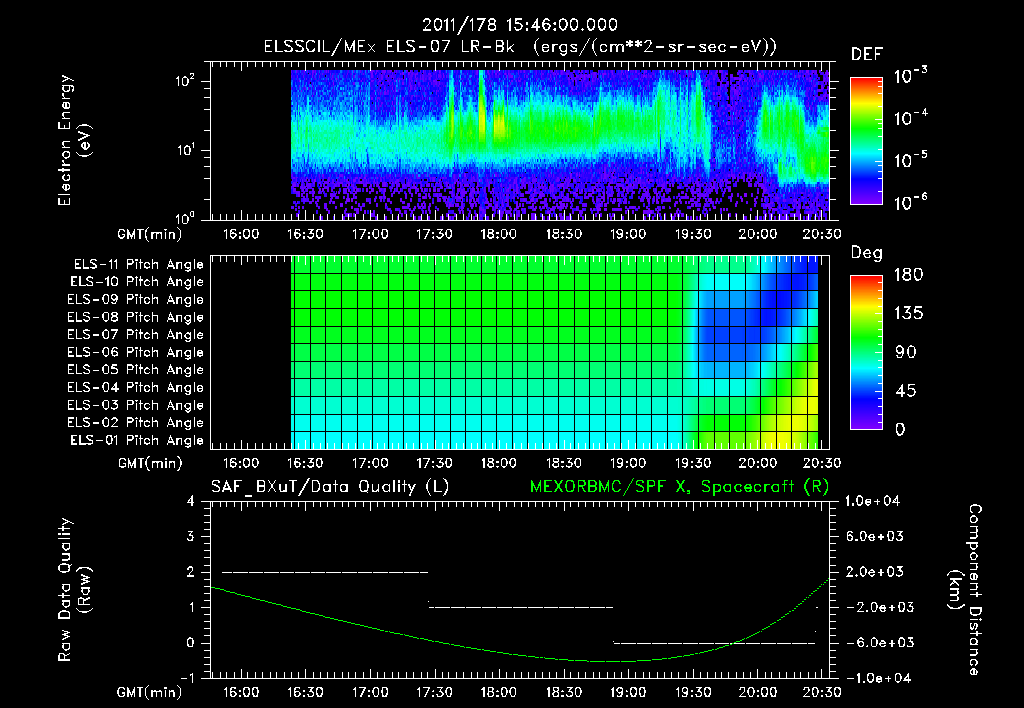Screen dimensions: 1024x708
Task: Select the ELS-06 Pitch Angle row label
Action: point(136,352)
